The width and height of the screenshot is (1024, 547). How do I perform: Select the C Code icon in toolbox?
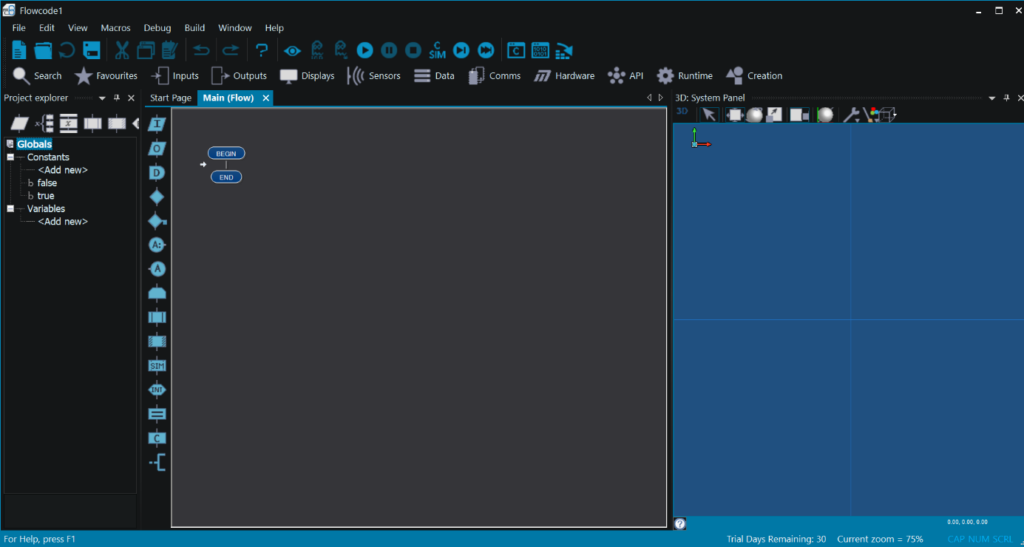coord(156,438)
